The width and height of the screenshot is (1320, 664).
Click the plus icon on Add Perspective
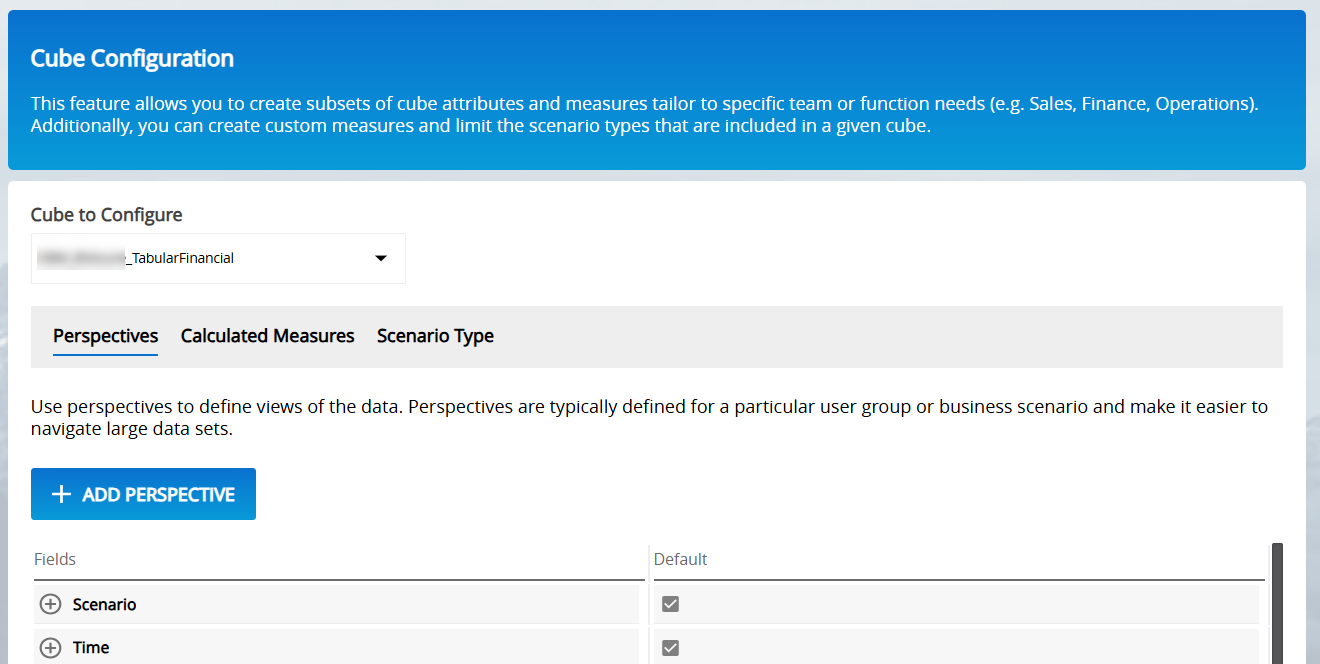(61, 495)
